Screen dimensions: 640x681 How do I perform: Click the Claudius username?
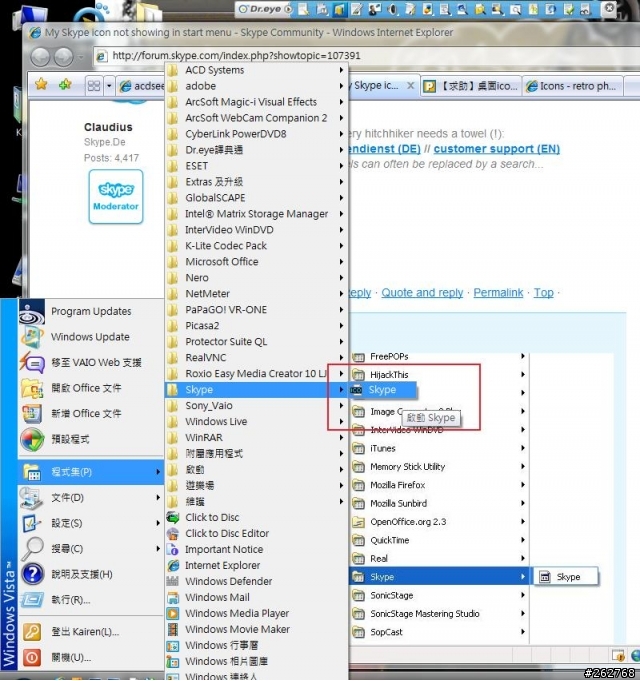pyautogui.click(x=108, y=127)
